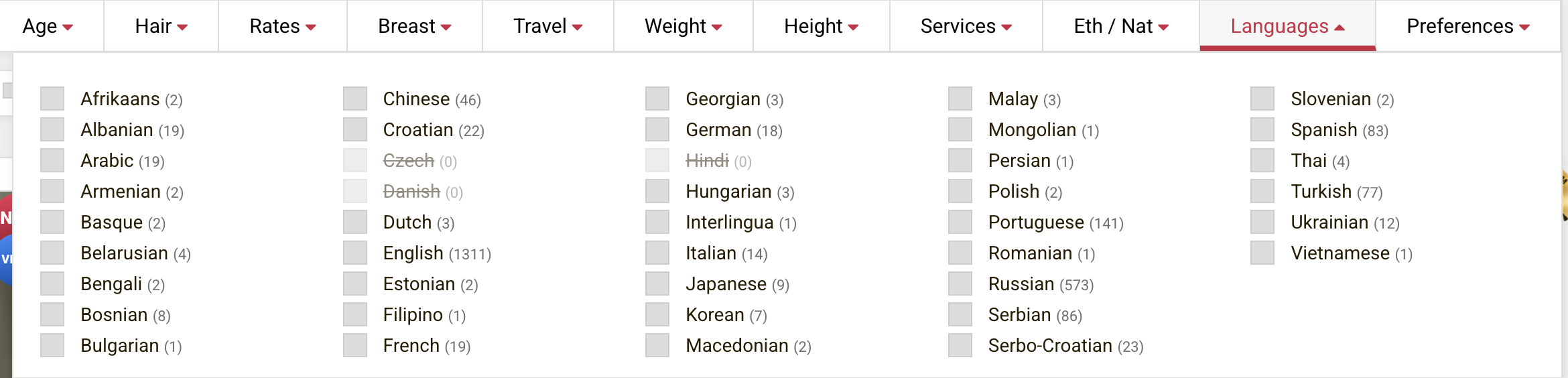Click the Weight dropdown arrow icon

(x=717, y=27)
